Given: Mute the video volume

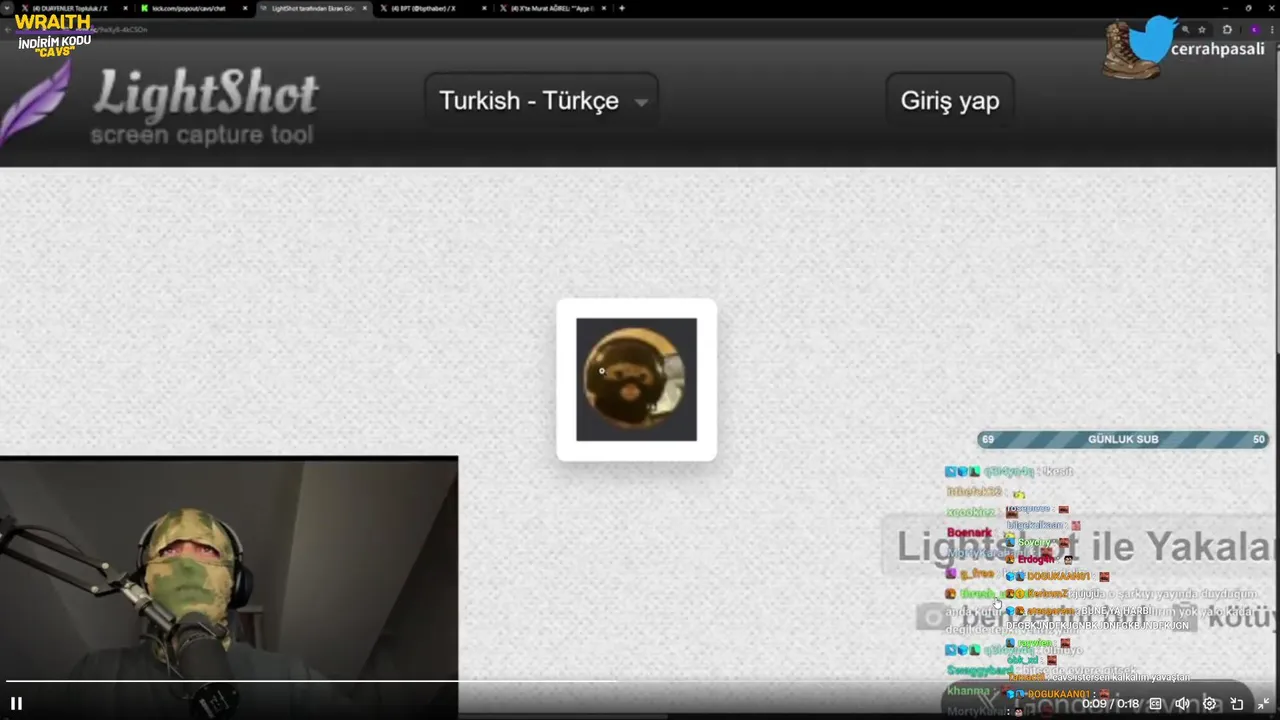Looking at the screenshot, I should [x=1182, y=703].
